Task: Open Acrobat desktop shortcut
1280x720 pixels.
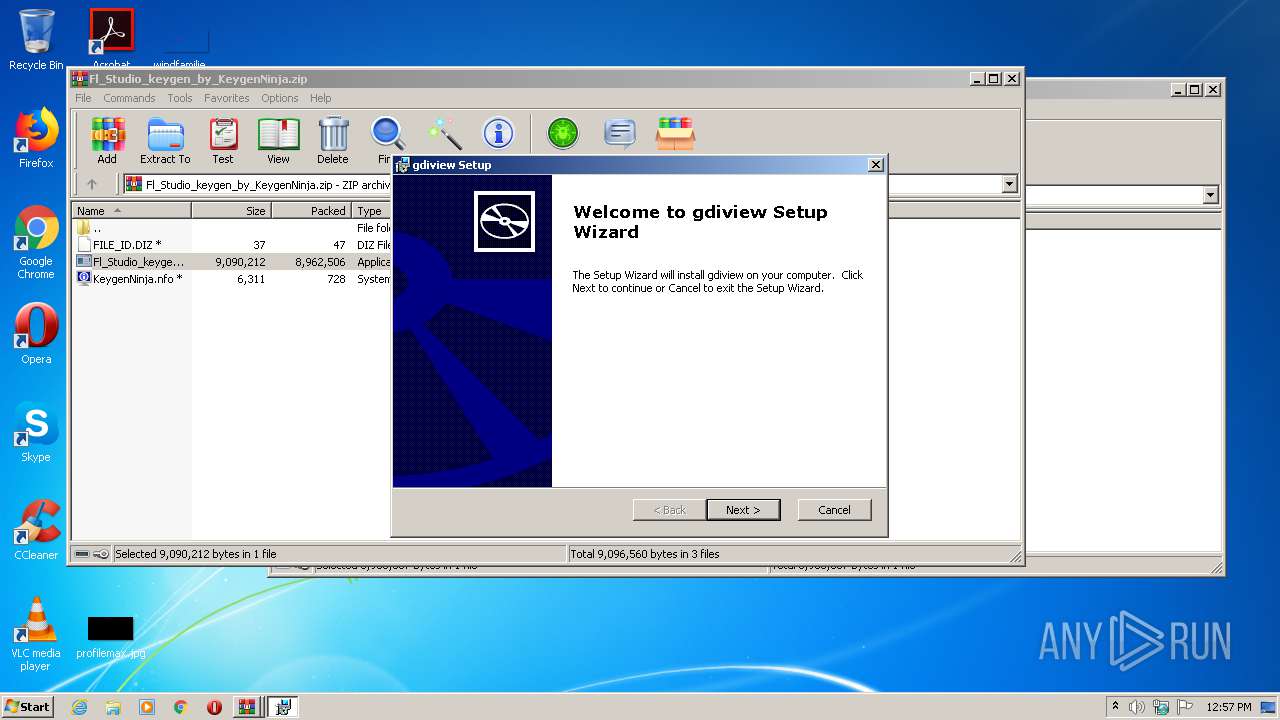Action: pos(111,40)
